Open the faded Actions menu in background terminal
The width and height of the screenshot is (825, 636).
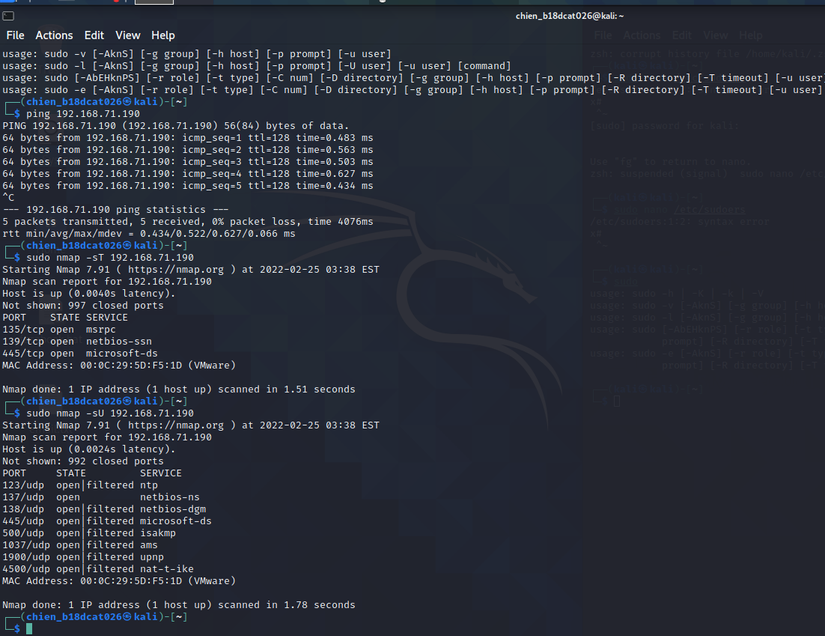[642, 35]
